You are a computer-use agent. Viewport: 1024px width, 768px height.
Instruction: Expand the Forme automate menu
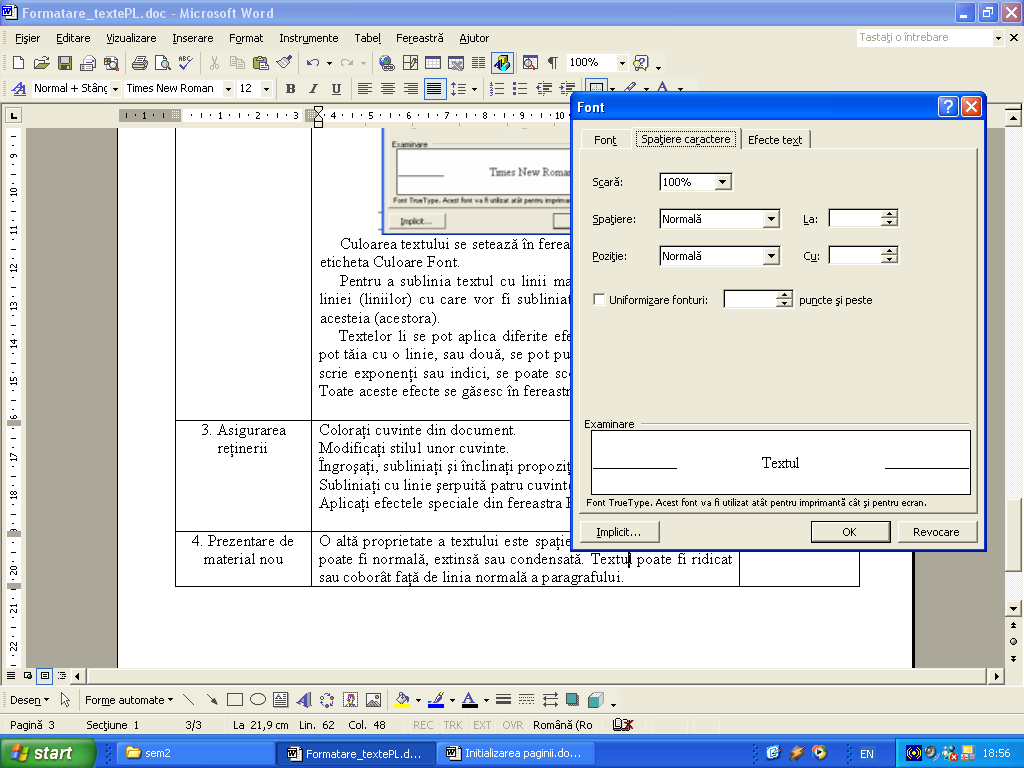(129, 700)
